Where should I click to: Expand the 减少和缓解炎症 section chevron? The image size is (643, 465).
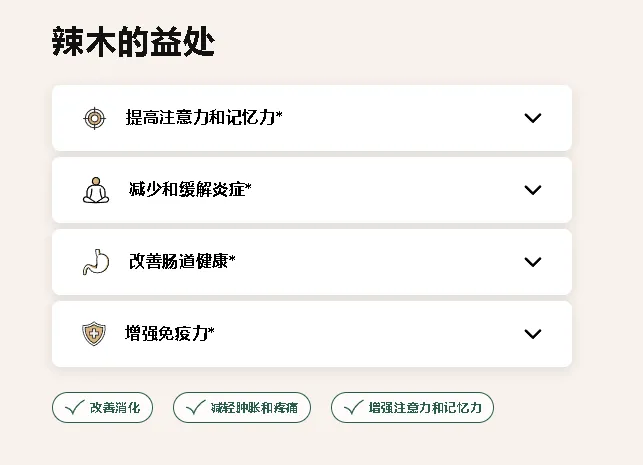click(x=532, y=190)
